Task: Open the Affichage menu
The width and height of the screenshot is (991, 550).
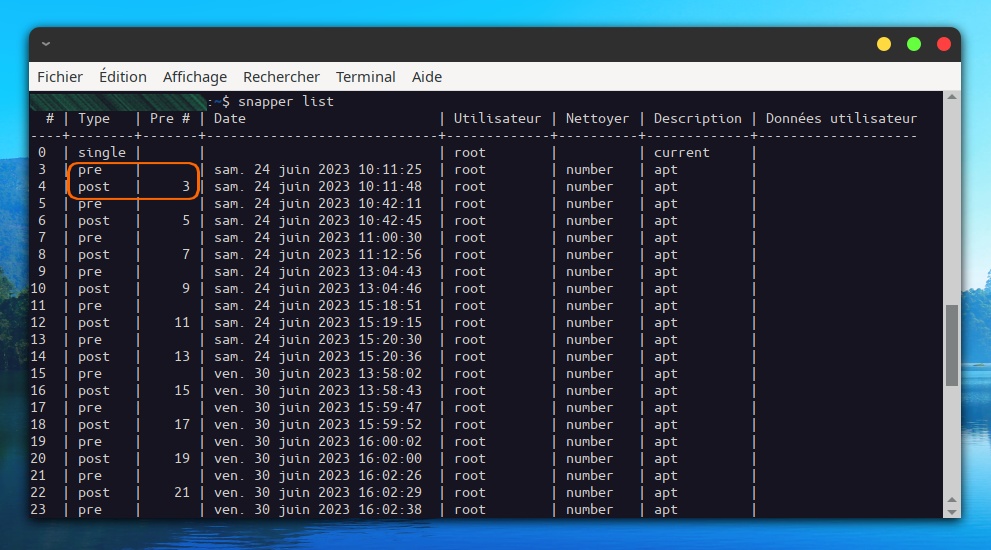Action: pos(195,77)
